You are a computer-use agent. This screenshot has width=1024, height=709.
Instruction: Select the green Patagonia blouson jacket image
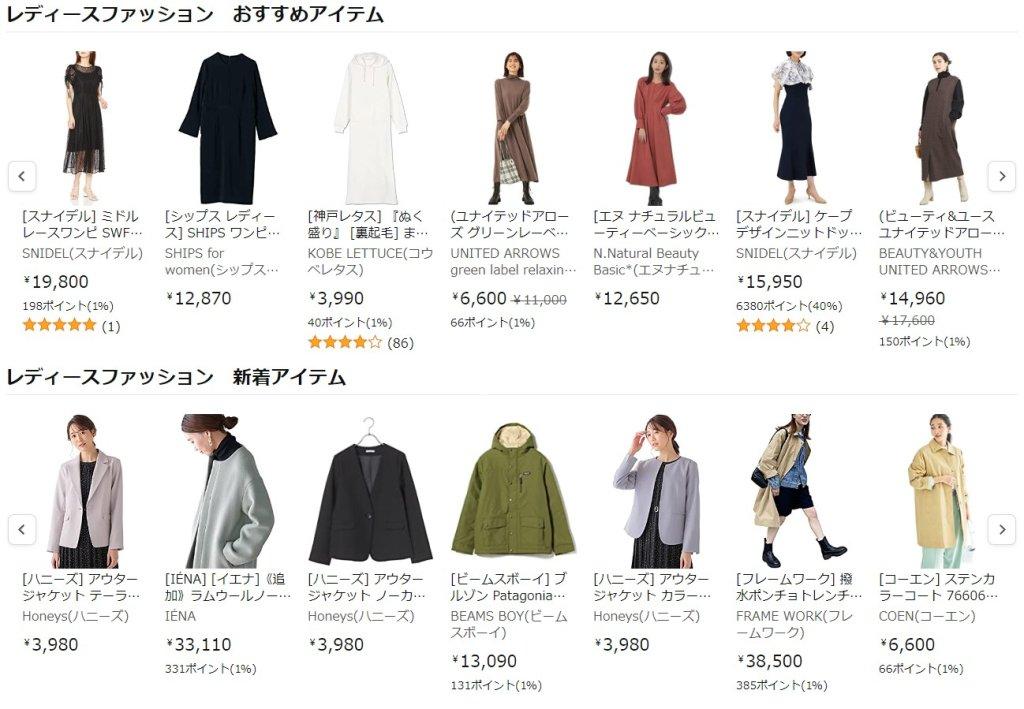coord(513,490)
